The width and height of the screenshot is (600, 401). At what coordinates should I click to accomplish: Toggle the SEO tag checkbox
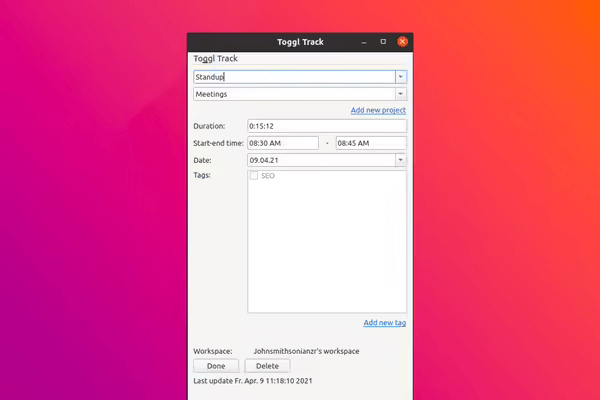254,176
